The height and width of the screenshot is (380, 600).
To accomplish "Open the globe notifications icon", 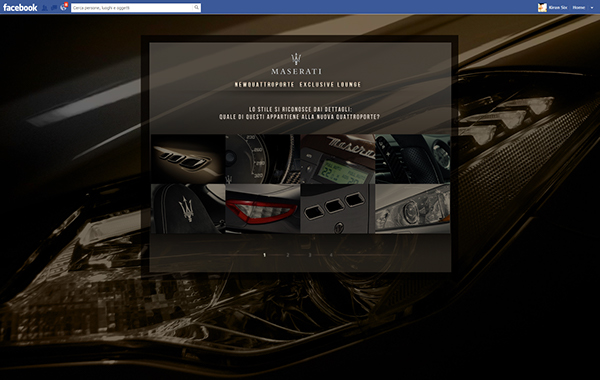I will pos(64,7).
